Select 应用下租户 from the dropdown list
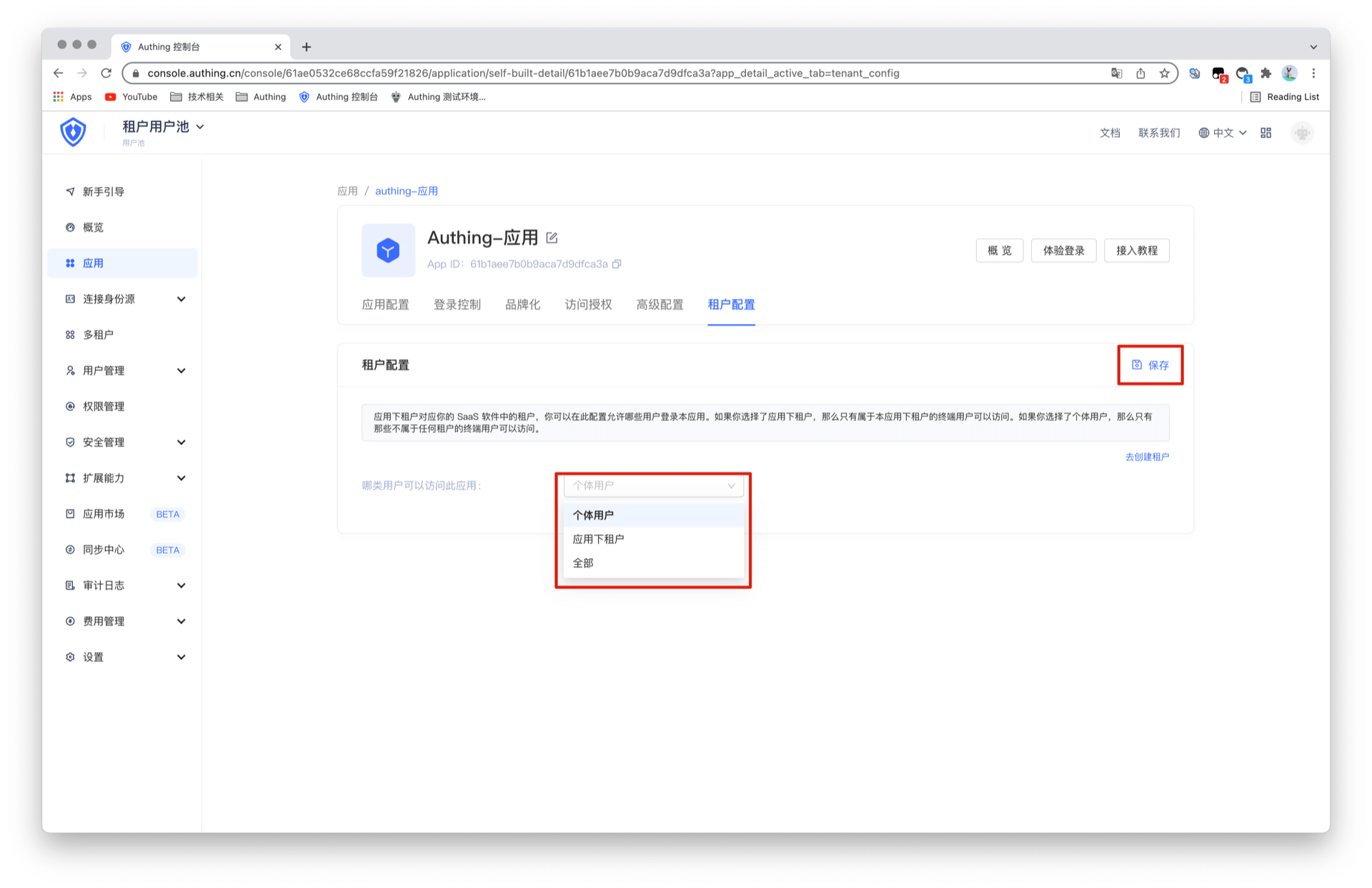Screen dimensions: 1372x888 (x=598, y=539)
